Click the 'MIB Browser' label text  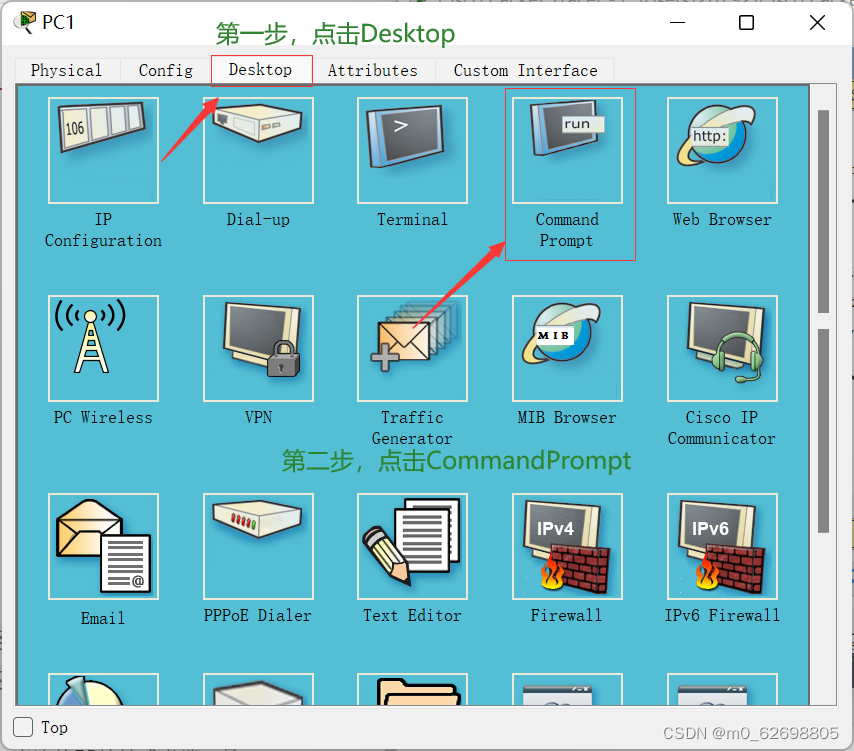coord(567,418)
